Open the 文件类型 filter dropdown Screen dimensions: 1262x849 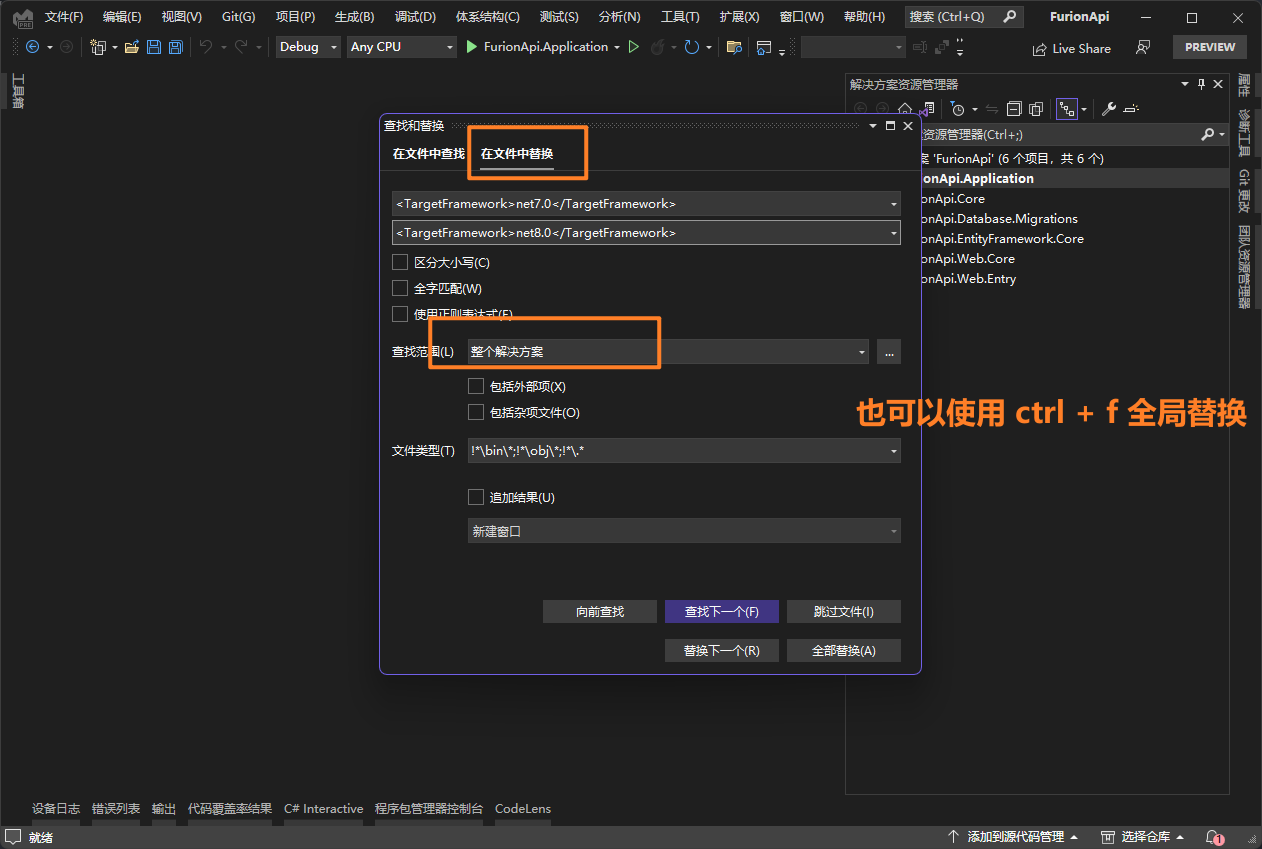[x=893, y=451]
